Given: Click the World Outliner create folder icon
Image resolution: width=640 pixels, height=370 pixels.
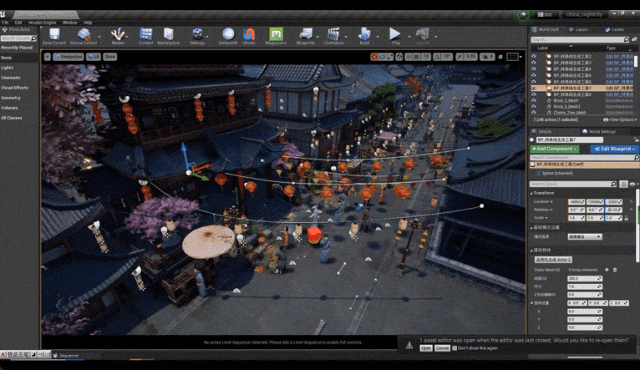Looking at the screenshot, I should click(634, 40).
